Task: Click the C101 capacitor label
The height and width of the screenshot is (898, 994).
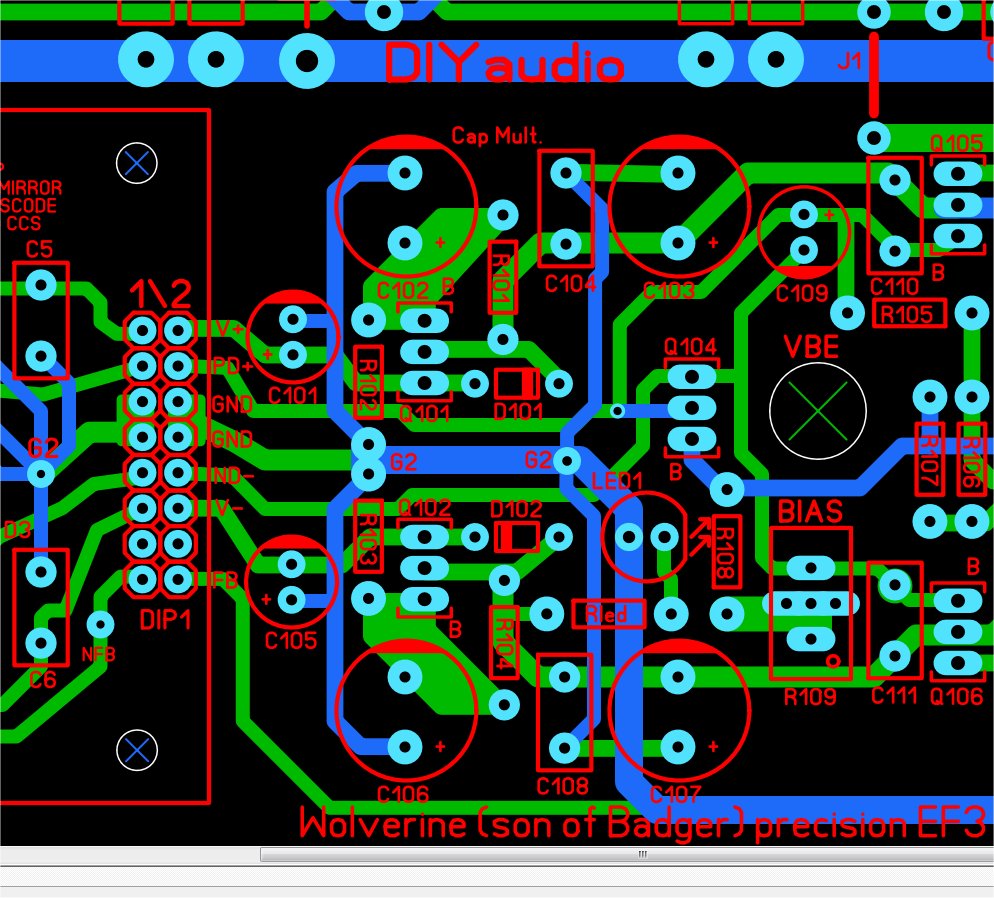Action: point(292,395)
